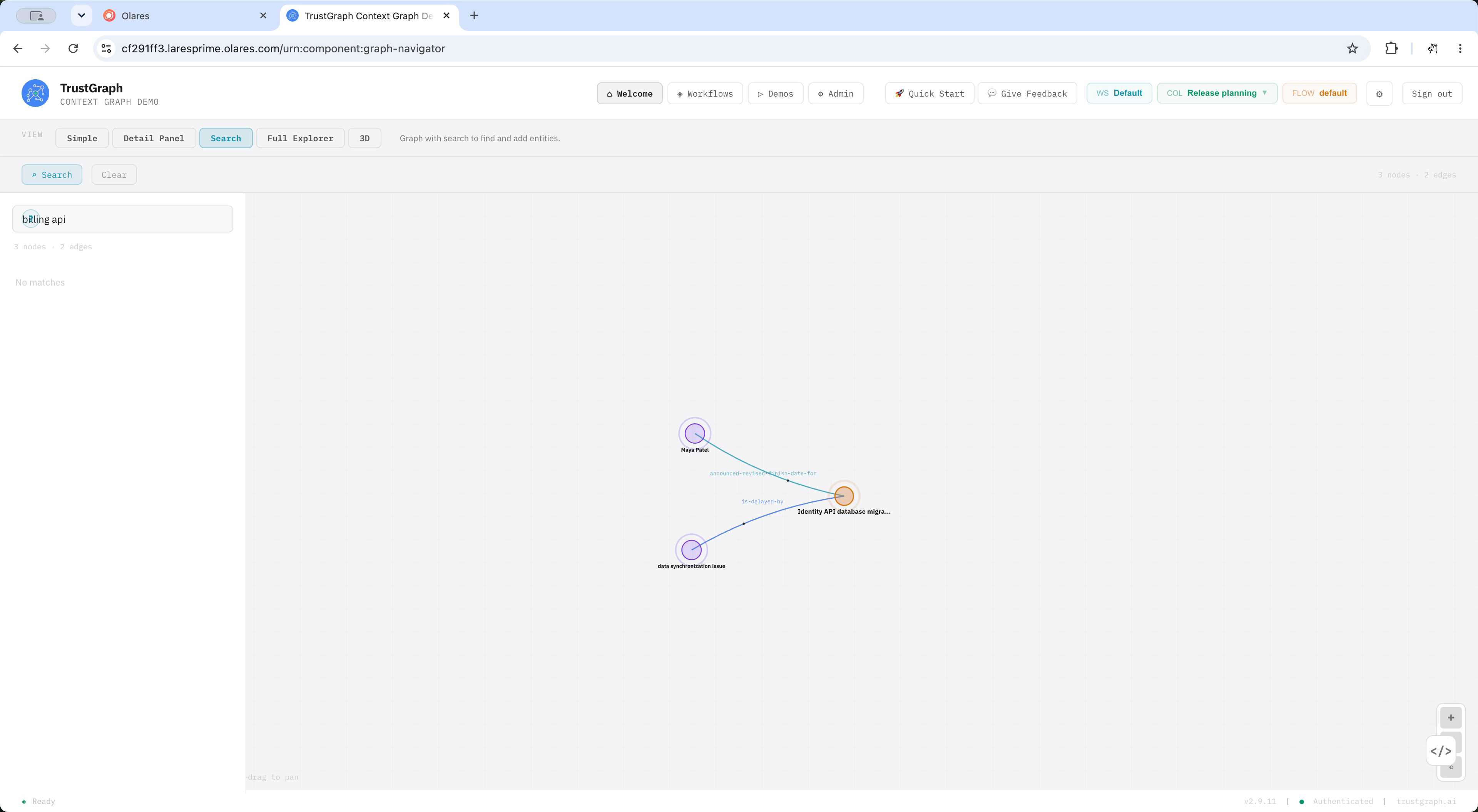Open the Admin menu
The width and height of the screenshot is (1478, 812).
tap(836, 94)
